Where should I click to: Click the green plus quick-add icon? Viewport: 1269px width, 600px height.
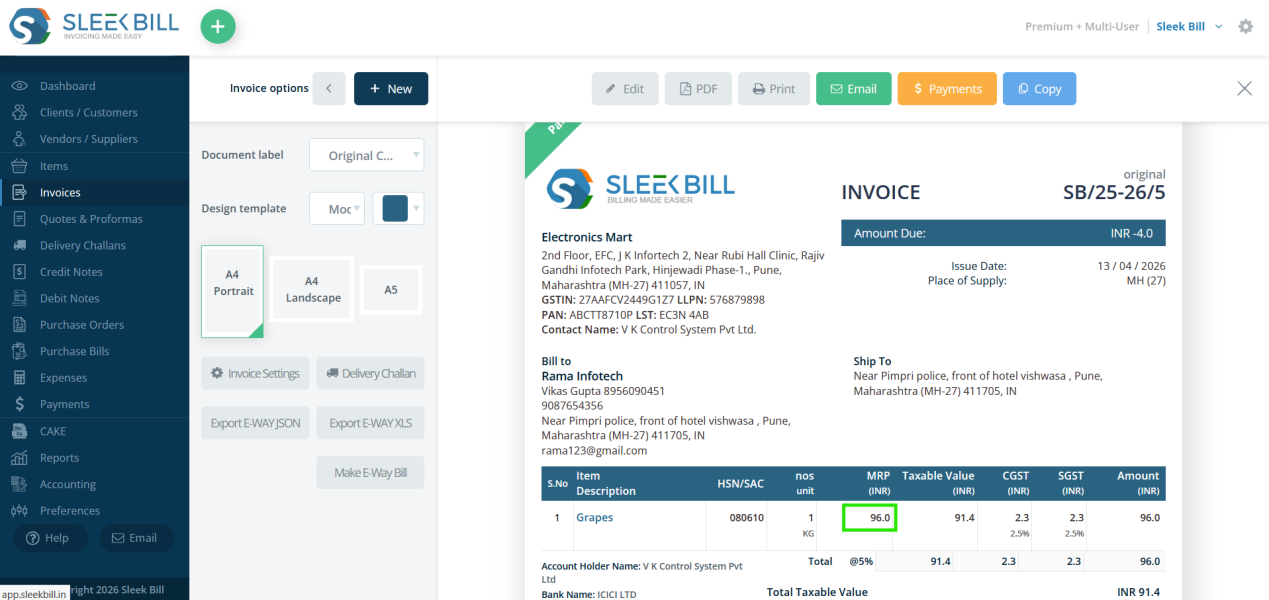coord(218,26)
